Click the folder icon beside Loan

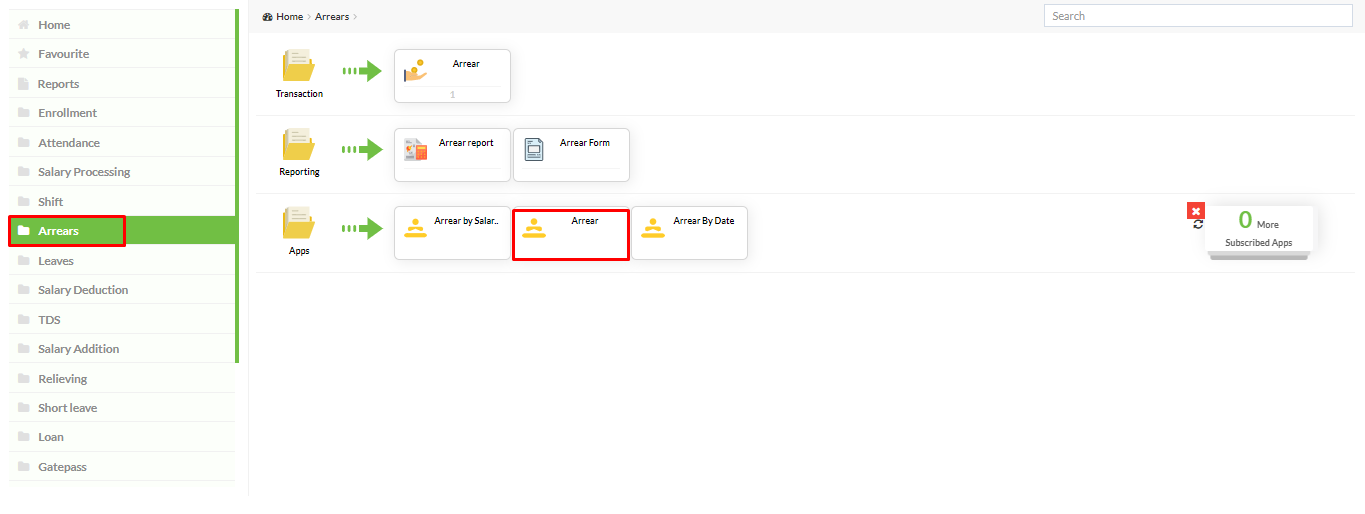(23, 437)
